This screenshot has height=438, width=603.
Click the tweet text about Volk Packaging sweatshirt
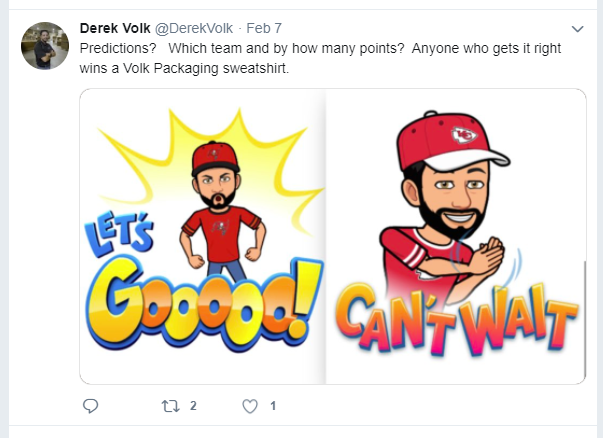tap(320, 58)
